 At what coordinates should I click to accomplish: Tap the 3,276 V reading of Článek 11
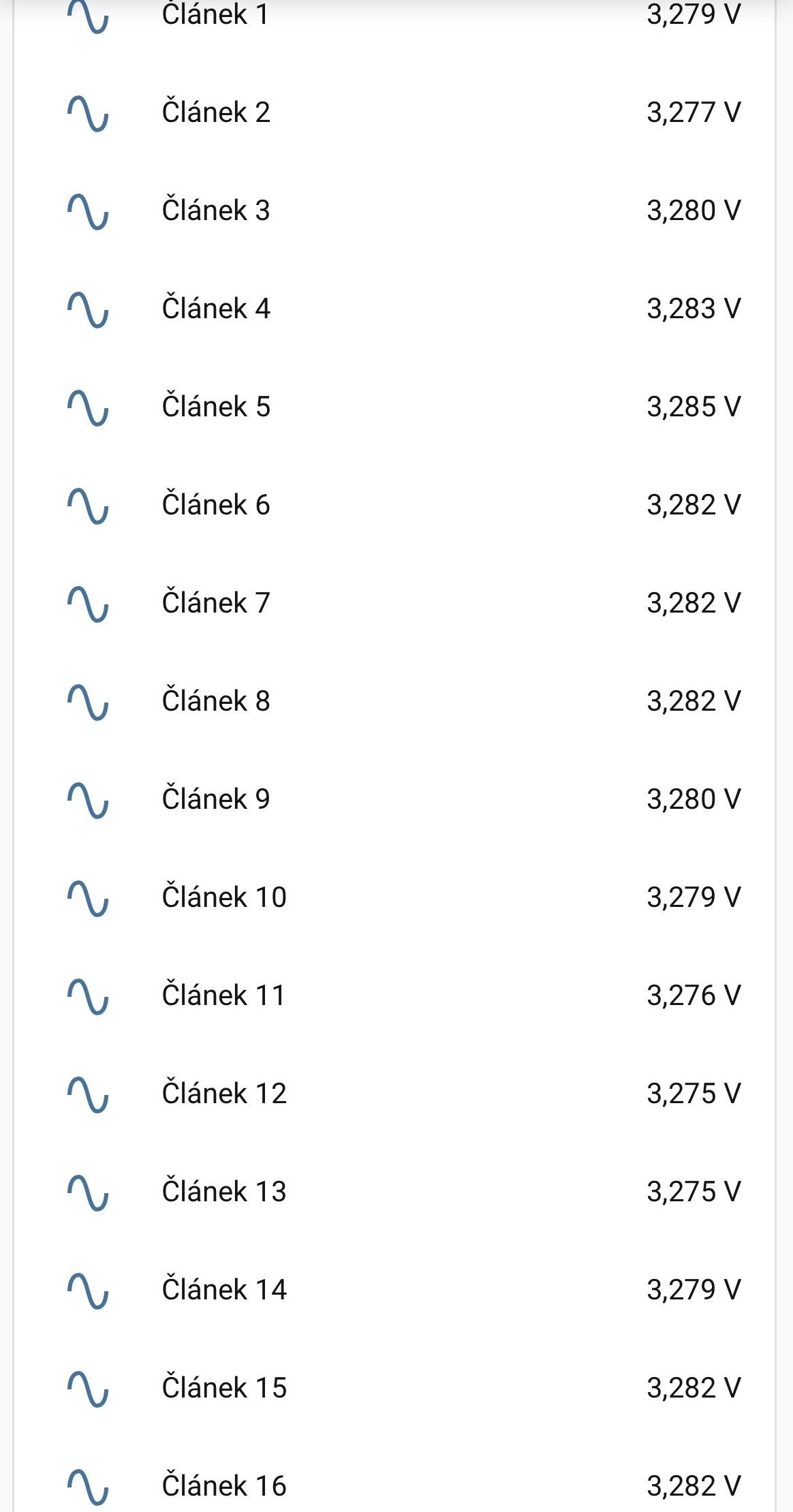[694, 996]
